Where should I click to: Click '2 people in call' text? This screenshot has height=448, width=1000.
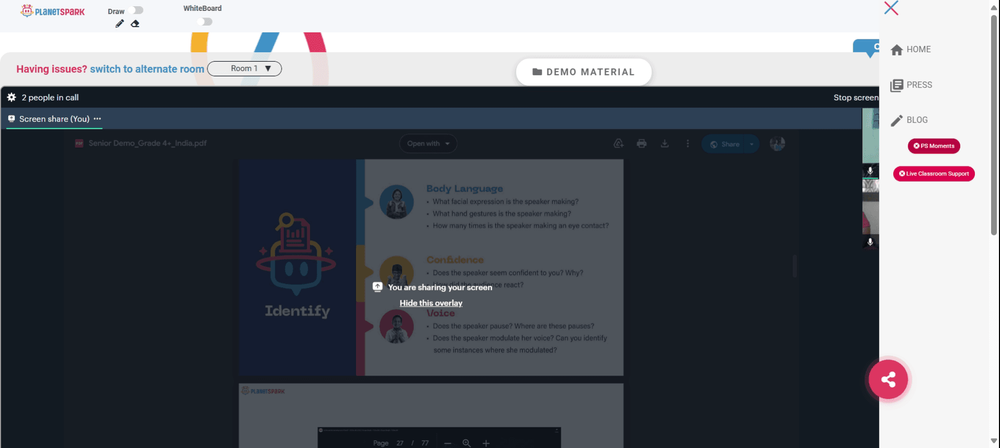tap(50, 98)
